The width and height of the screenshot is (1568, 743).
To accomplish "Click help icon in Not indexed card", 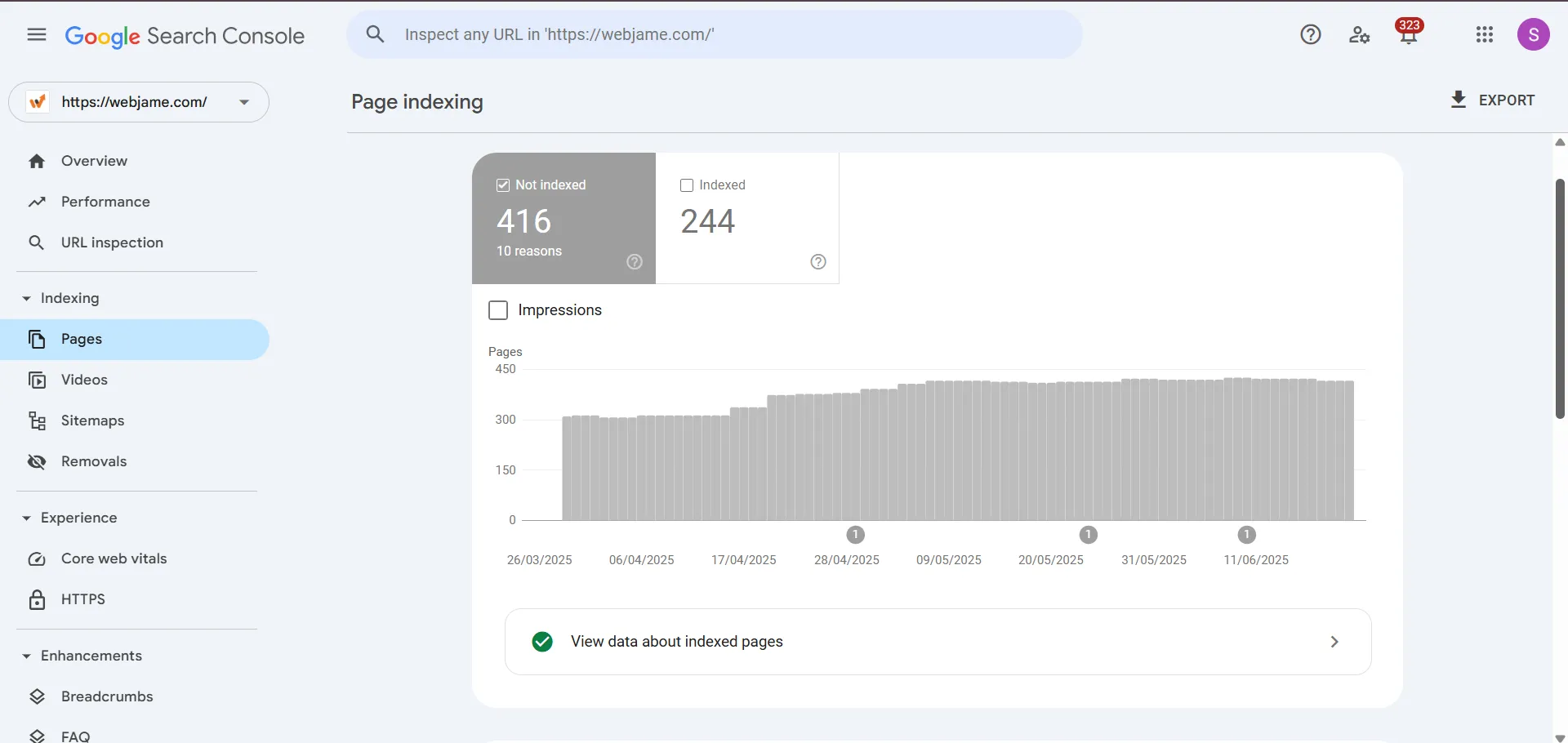I will (x=635, y=261).
